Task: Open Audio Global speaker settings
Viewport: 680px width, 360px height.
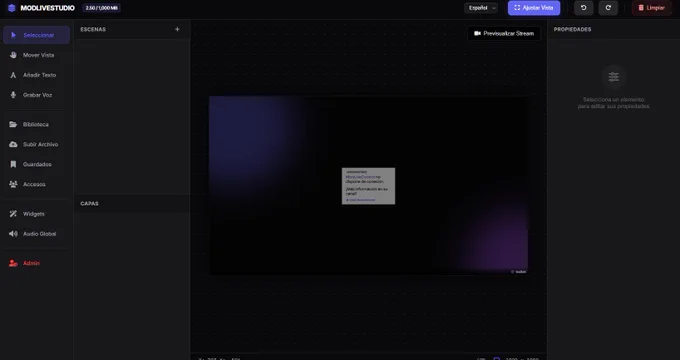Action: click(36, 234)
